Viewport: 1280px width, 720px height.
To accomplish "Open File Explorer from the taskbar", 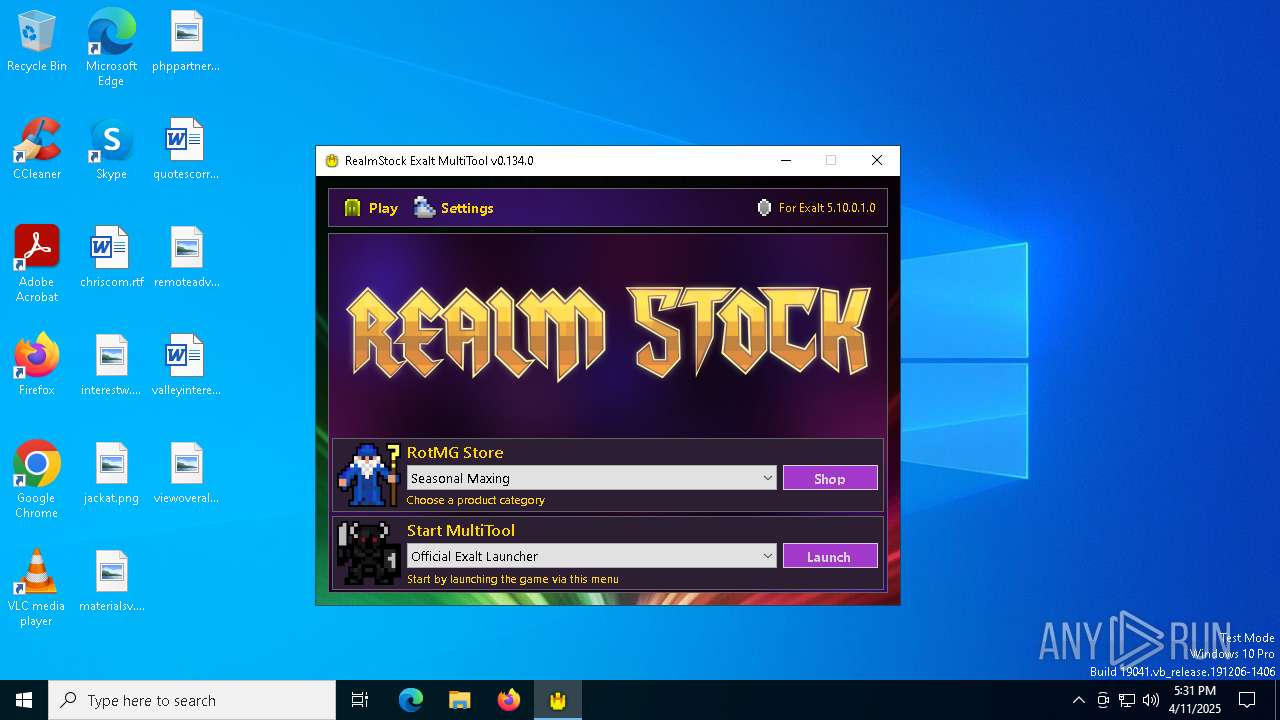I will (x=460, y=700).
